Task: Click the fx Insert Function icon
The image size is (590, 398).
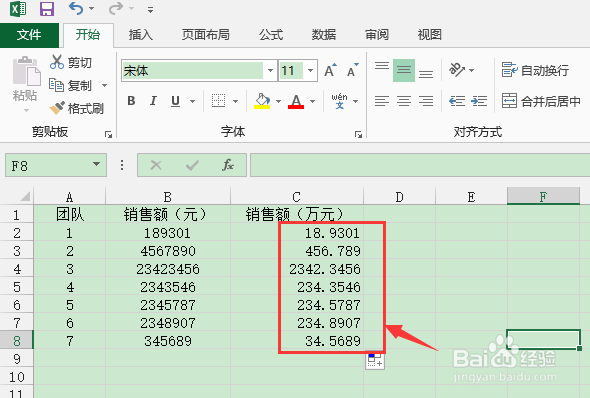Action: pyautogui.click(x=228, y=165)
